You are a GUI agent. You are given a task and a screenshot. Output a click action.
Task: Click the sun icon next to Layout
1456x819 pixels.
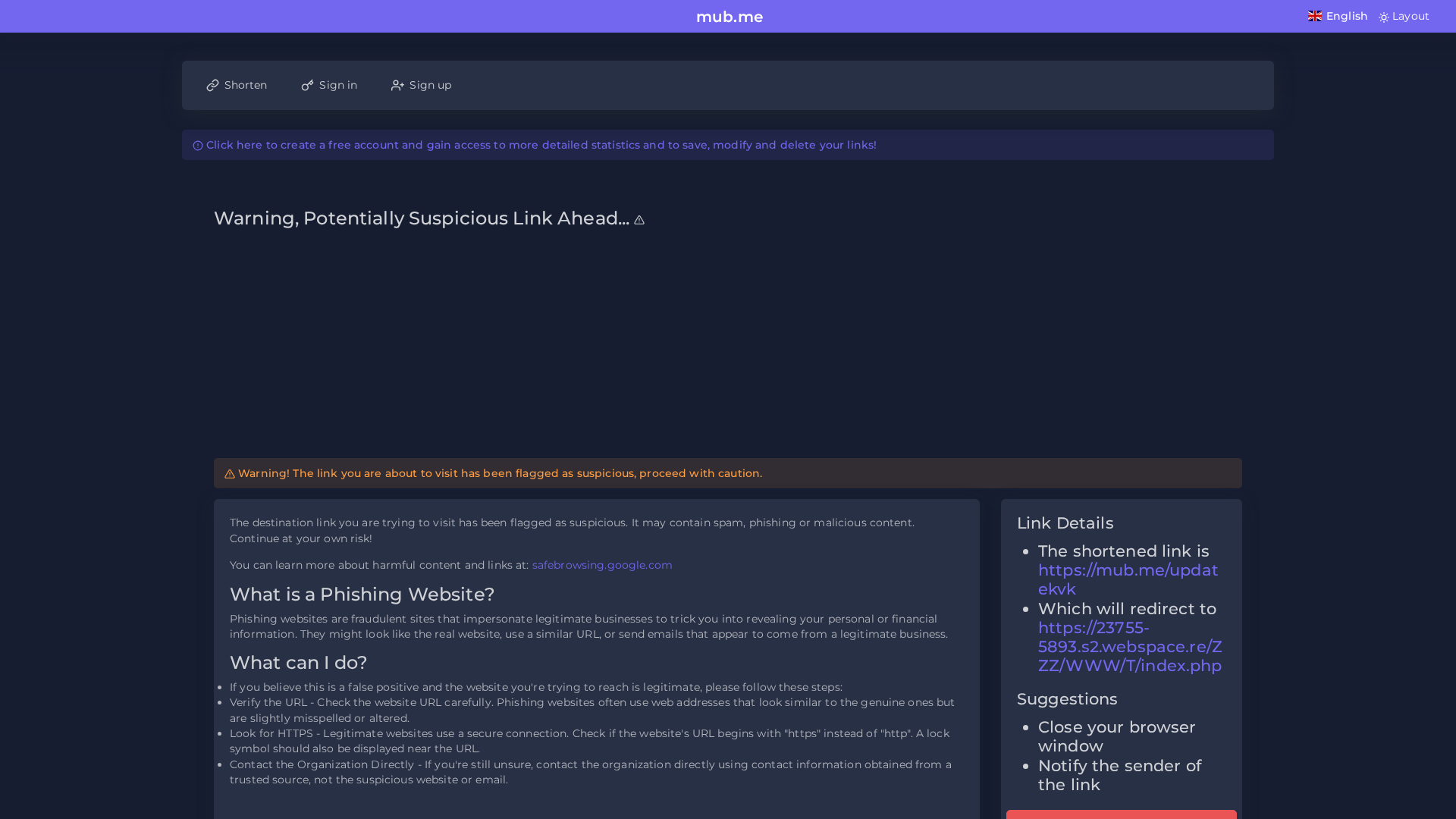click(x=1385, y=16)
